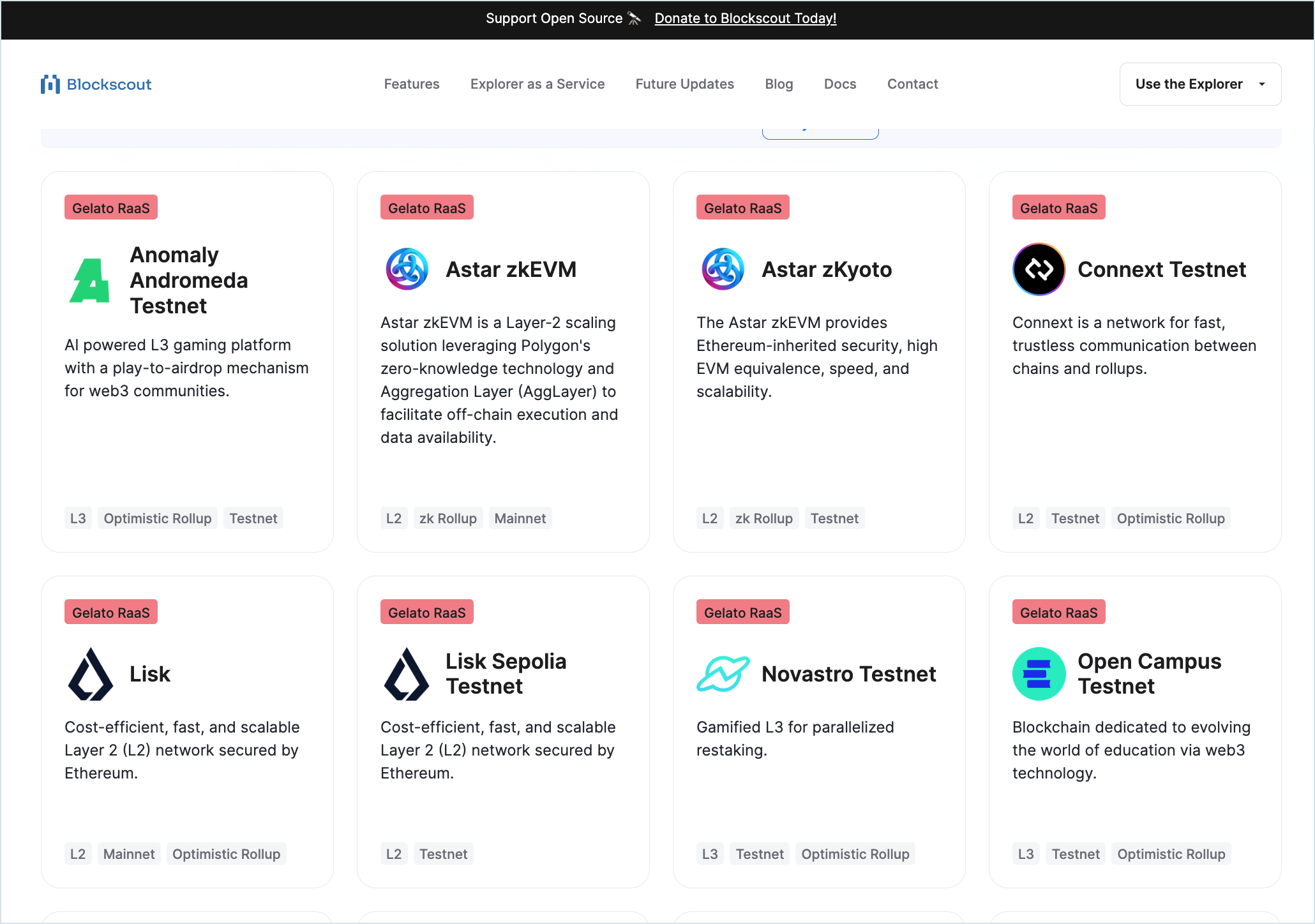Click Gelato RaaS badge on Connext card

tap(1059, 207)
